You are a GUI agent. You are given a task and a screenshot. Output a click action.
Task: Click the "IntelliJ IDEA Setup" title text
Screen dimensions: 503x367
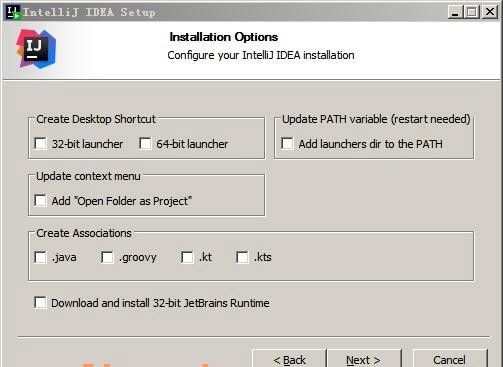pyautogui.click(x=89, y=12)
